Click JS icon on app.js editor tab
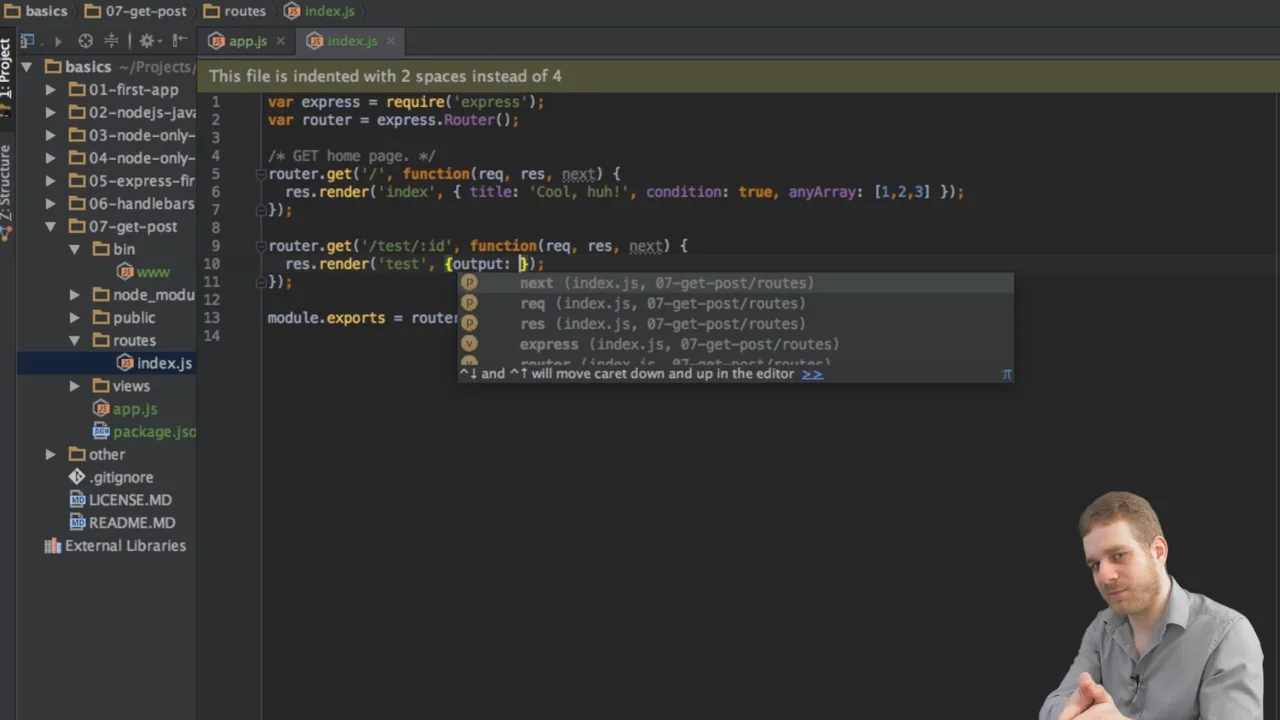 click(x=216, y=41)
